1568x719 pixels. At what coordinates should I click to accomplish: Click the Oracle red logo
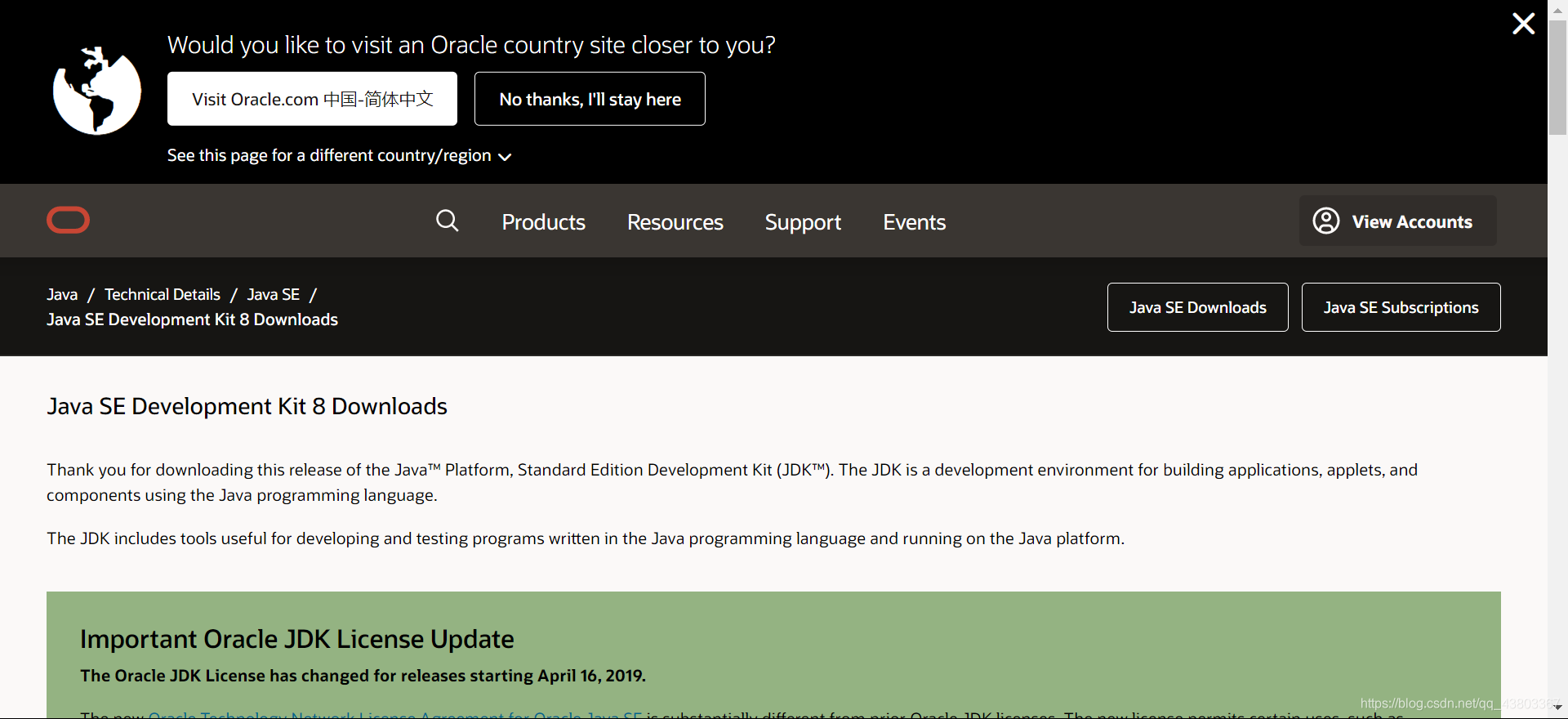68,221
